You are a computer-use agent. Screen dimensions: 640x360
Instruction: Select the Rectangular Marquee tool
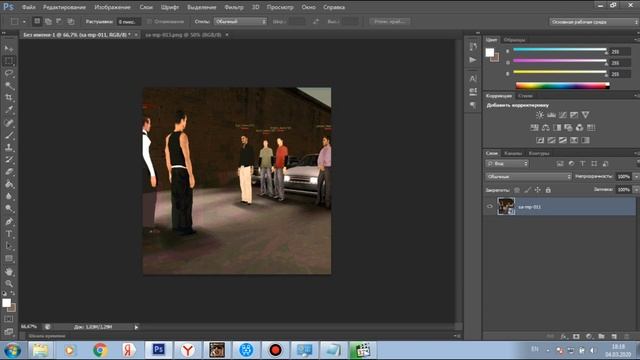(9, 61)
